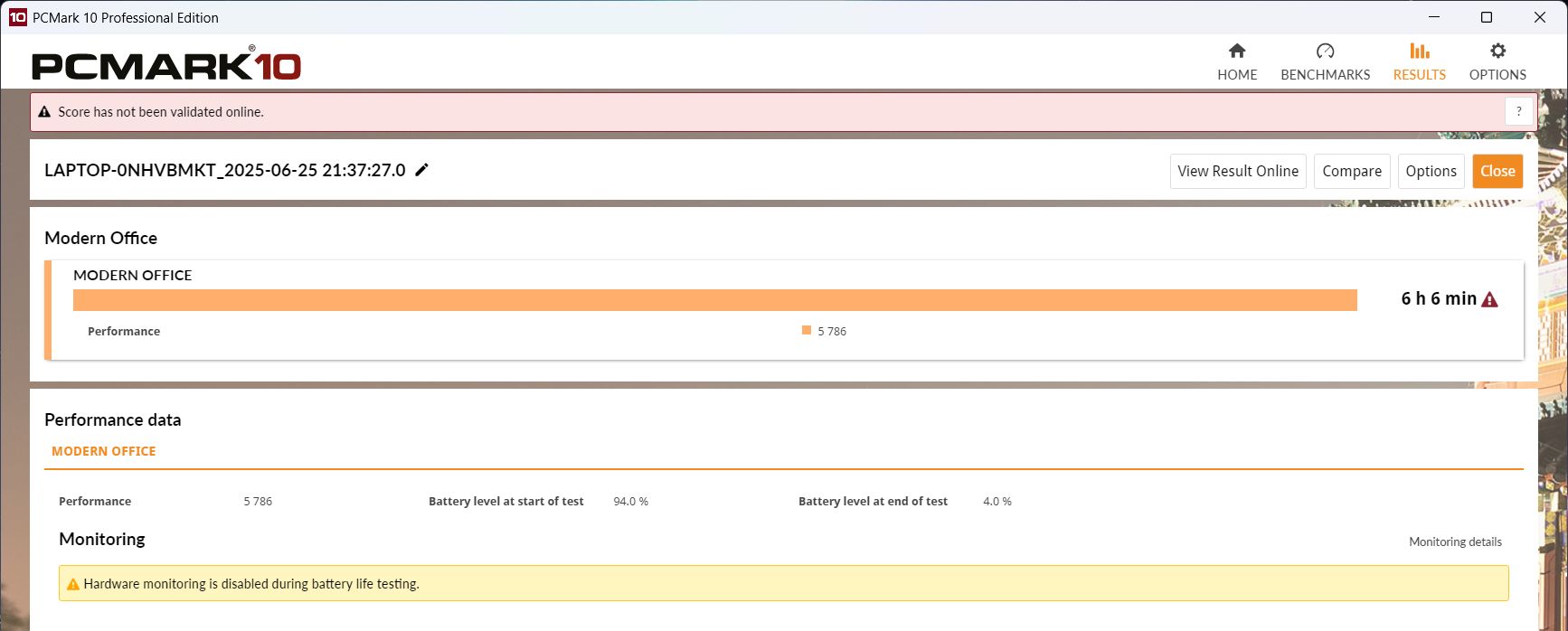Click the PCMark 10 title bar app icon
This screenshot has height=631, width=1568.
pos(17,17)
